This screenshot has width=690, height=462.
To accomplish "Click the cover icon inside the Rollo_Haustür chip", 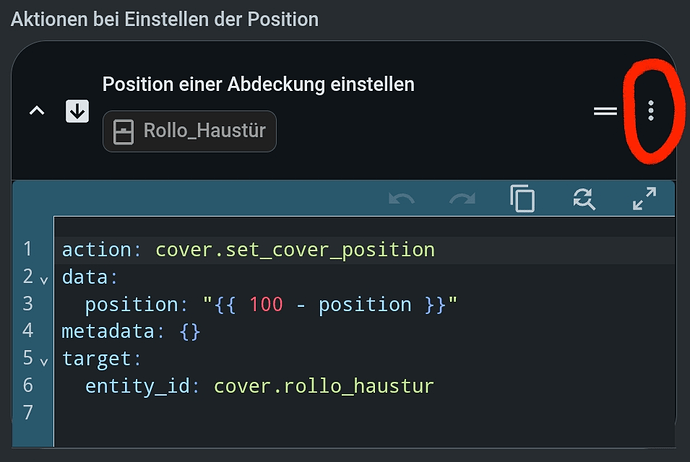I will 124,132.
